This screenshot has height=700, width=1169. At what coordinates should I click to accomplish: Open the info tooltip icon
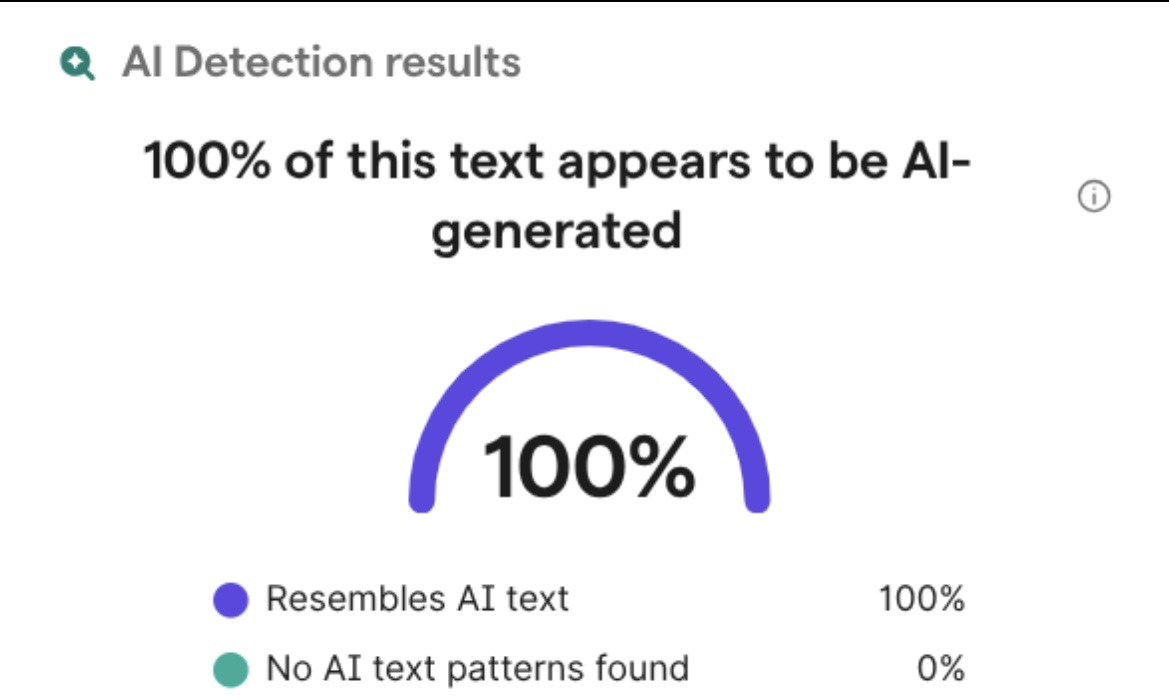click(1094, 198)
